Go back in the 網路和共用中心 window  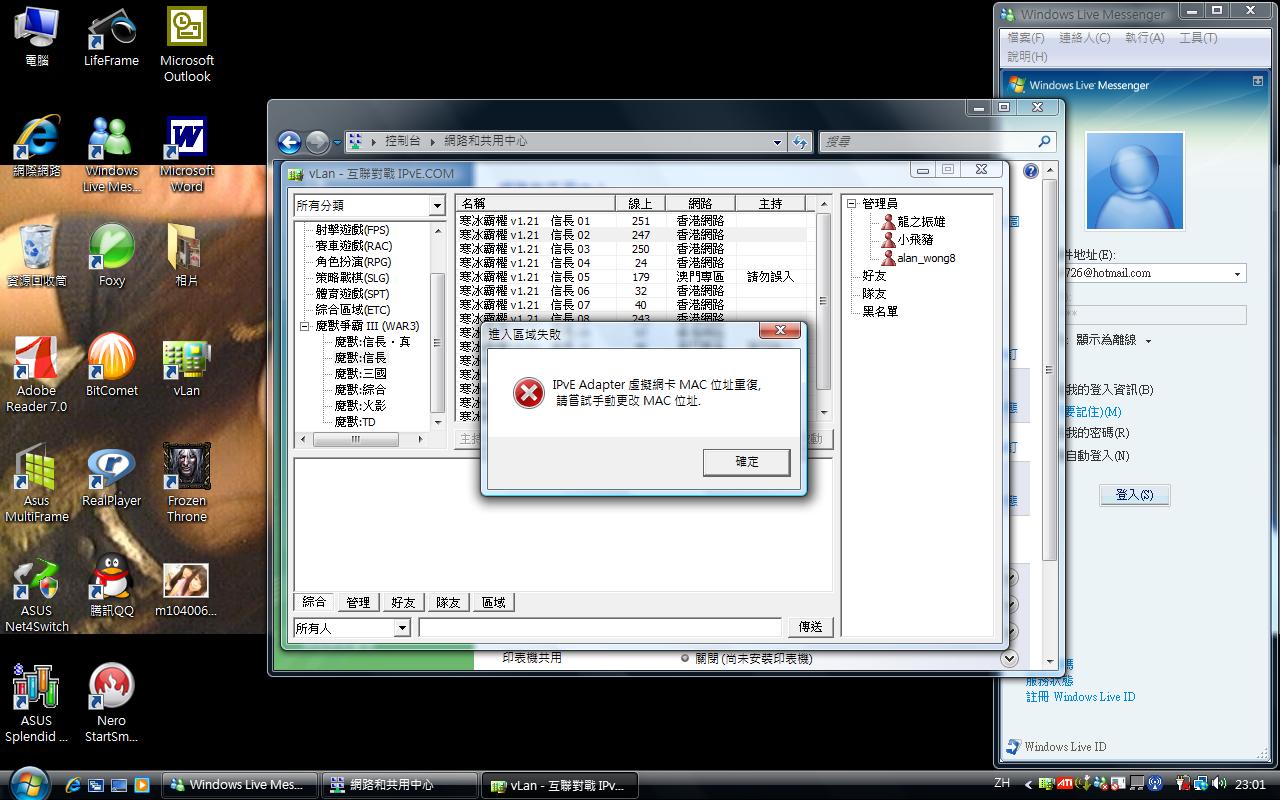(x=289, y=142)
